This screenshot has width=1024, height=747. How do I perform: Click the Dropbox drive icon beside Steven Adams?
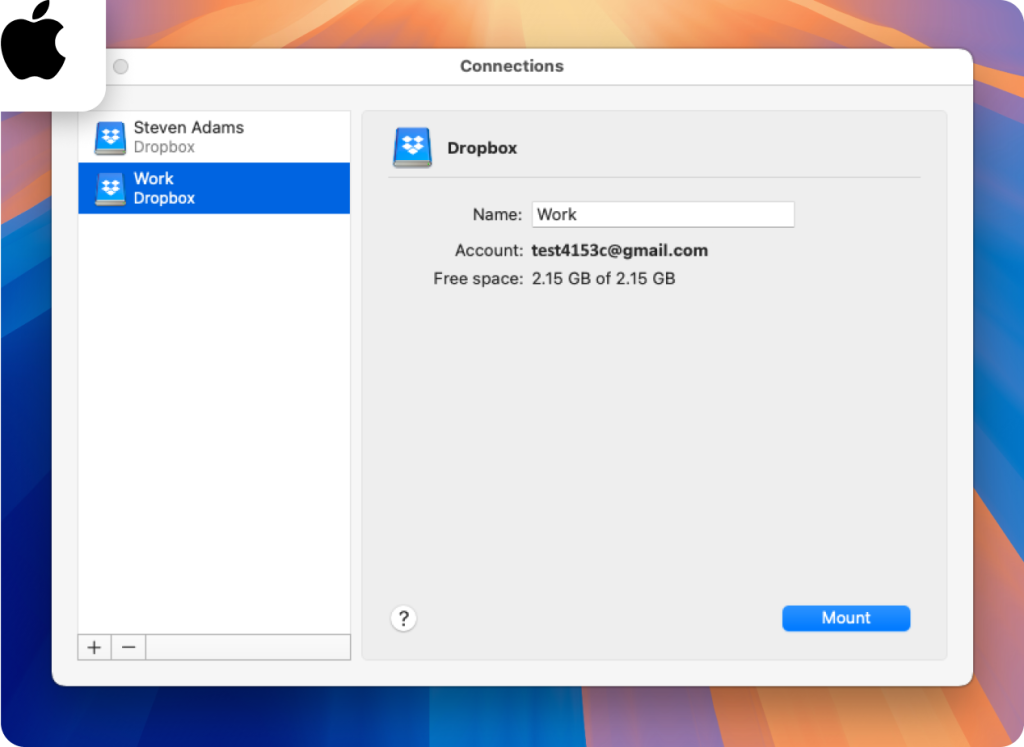tap(109, 138)
